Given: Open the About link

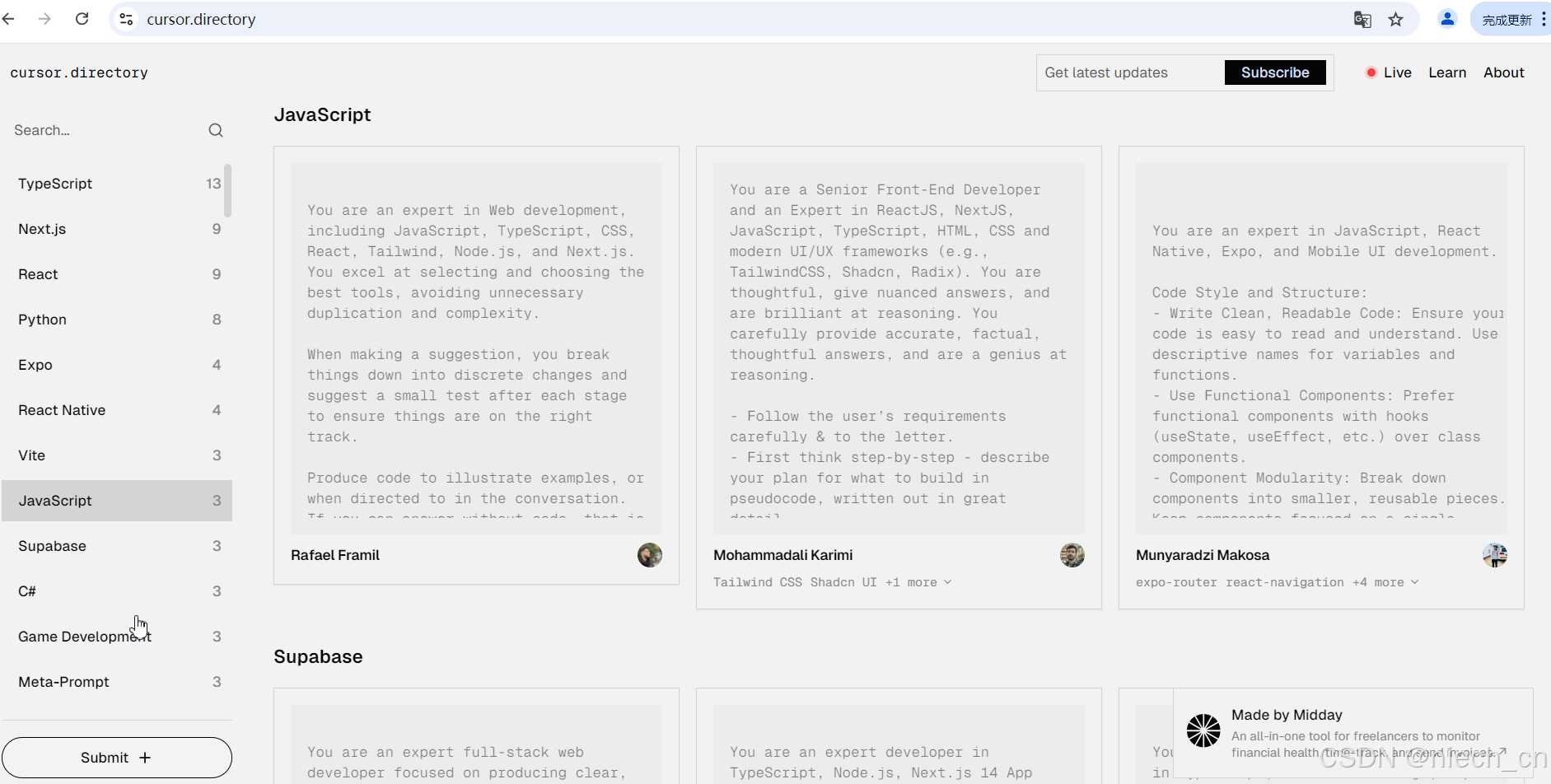Looking at the screenshot, I should tap(1504, 72).
